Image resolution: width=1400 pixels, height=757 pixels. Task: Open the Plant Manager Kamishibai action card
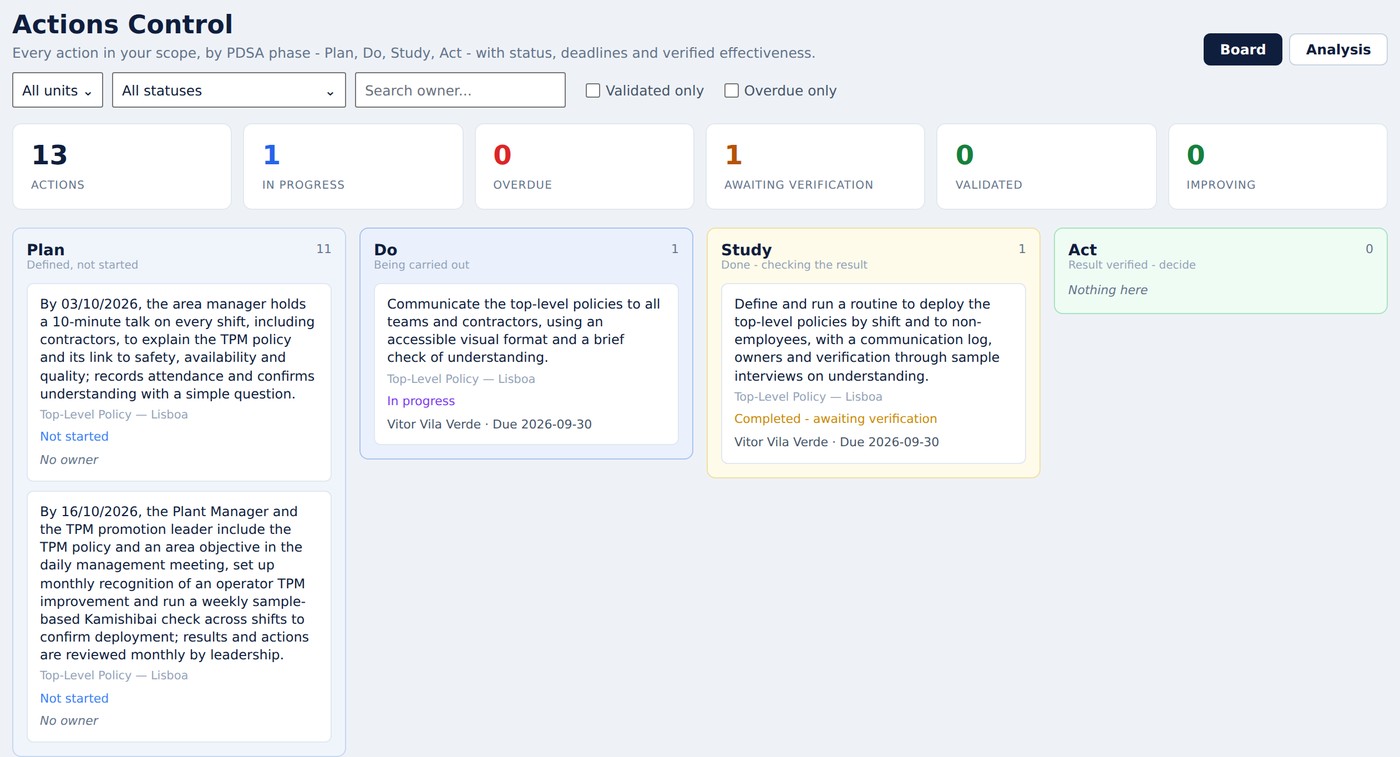click(179, 616)
